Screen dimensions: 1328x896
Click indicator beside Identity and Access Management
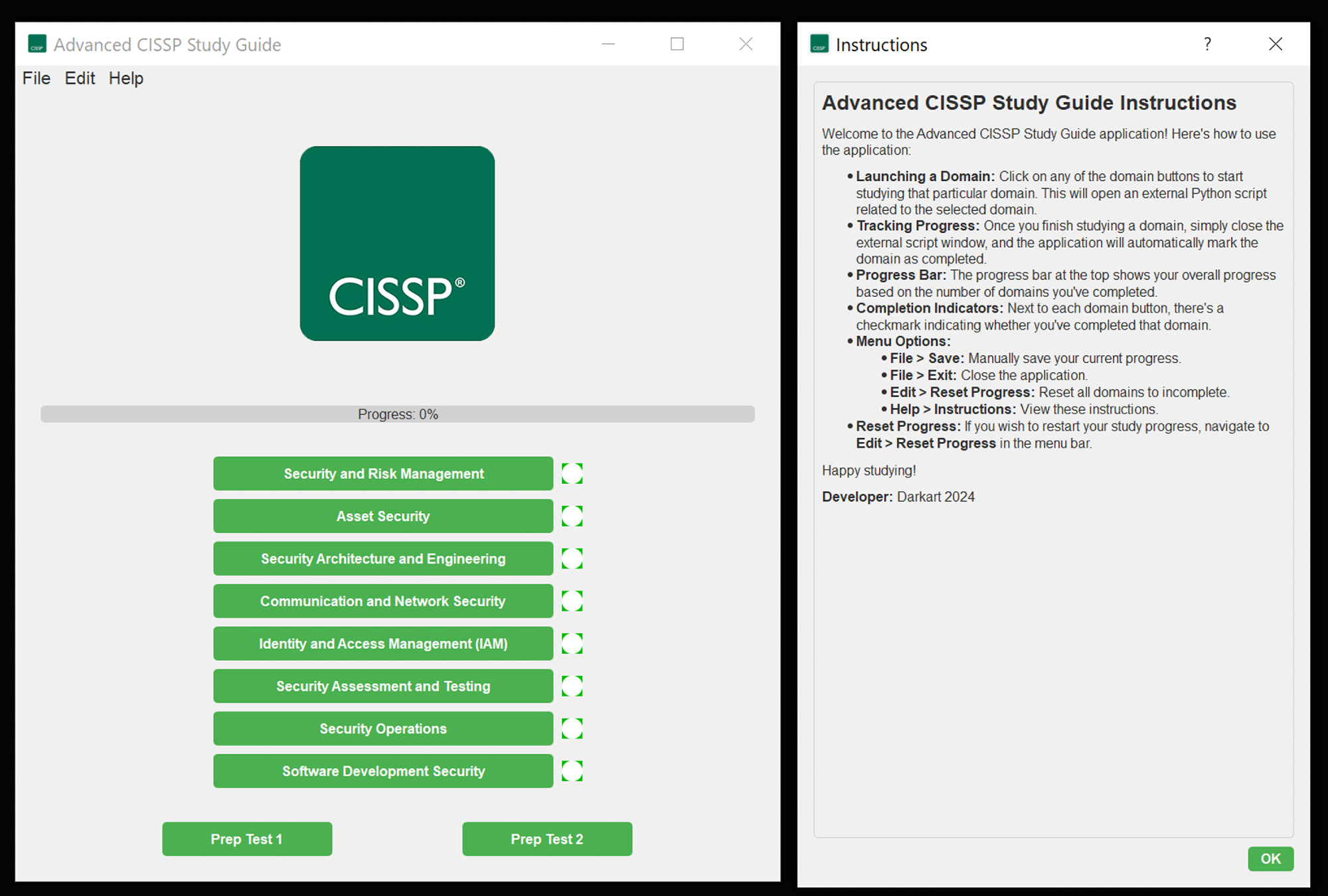572,644
